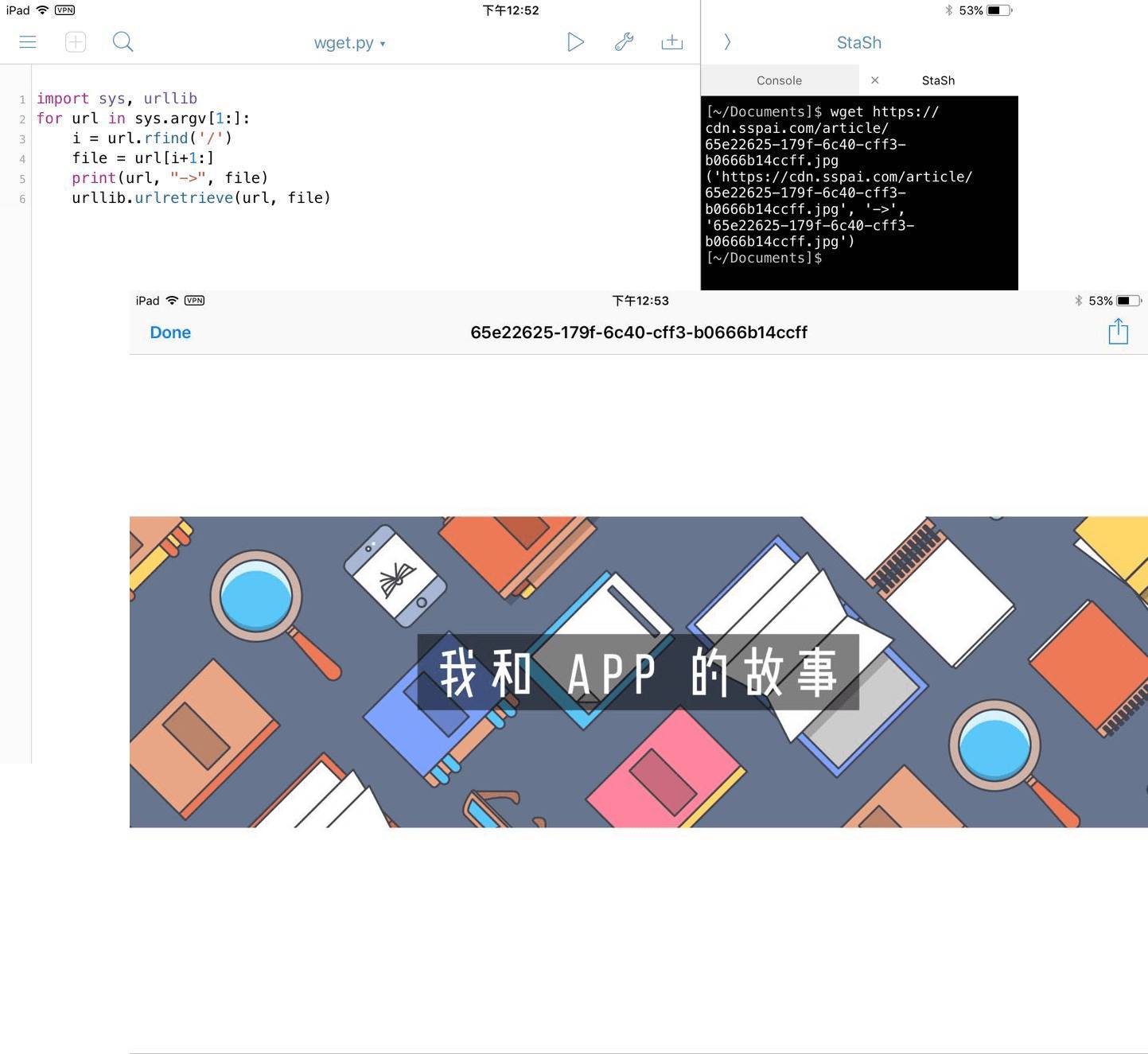The width and height of the screenshot is (1148, 1054).
Task: Click line number 1 in the gutter
Action: pos(22,99)
